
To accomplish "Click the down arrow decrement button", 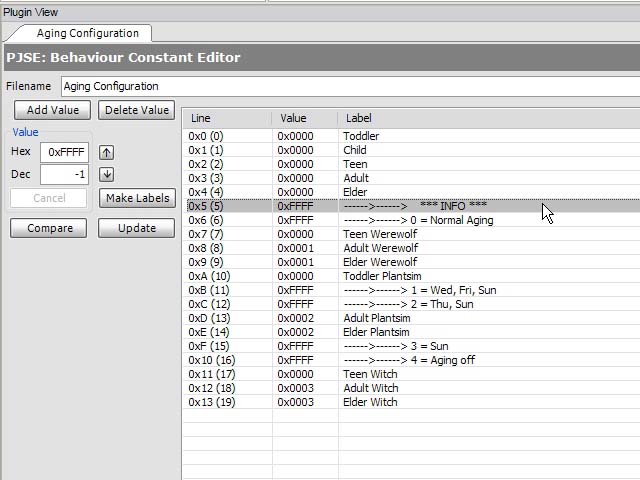I will (x=107, y=175).
